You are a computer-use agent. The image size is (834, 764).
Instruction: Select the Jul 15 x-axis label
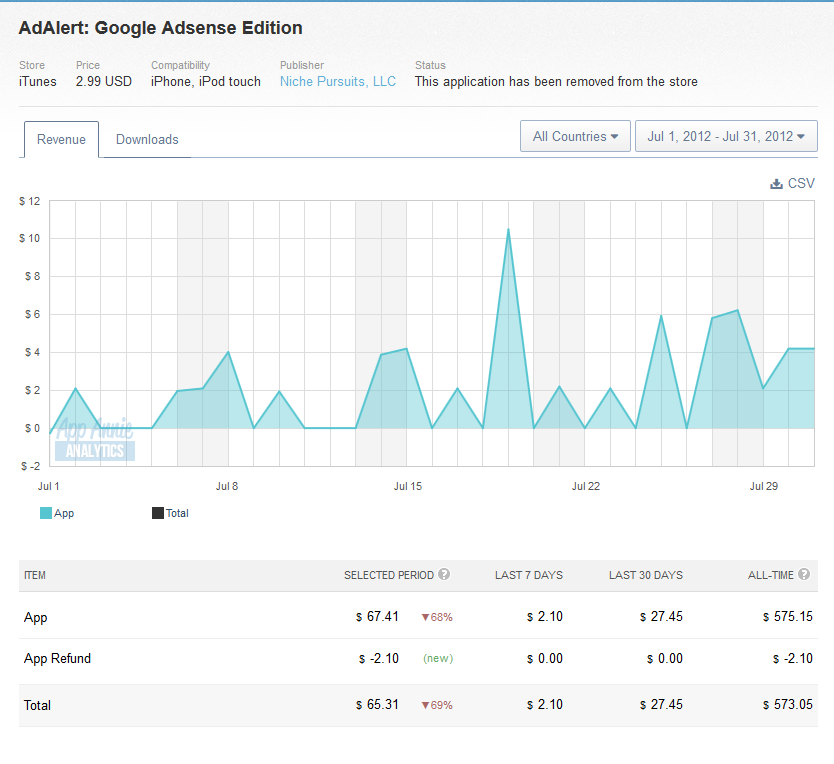[408, 486]
